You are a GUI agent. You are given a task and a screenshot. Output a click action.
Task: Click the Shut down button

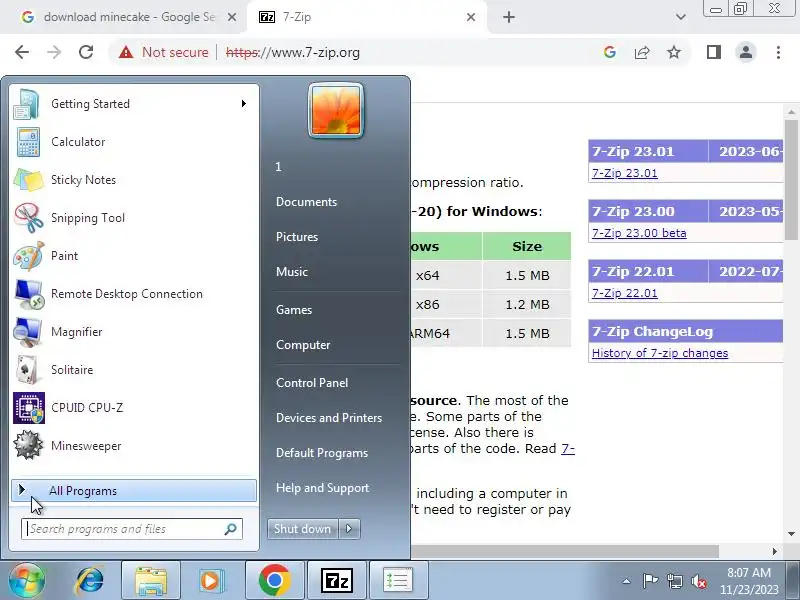point(303,529)
